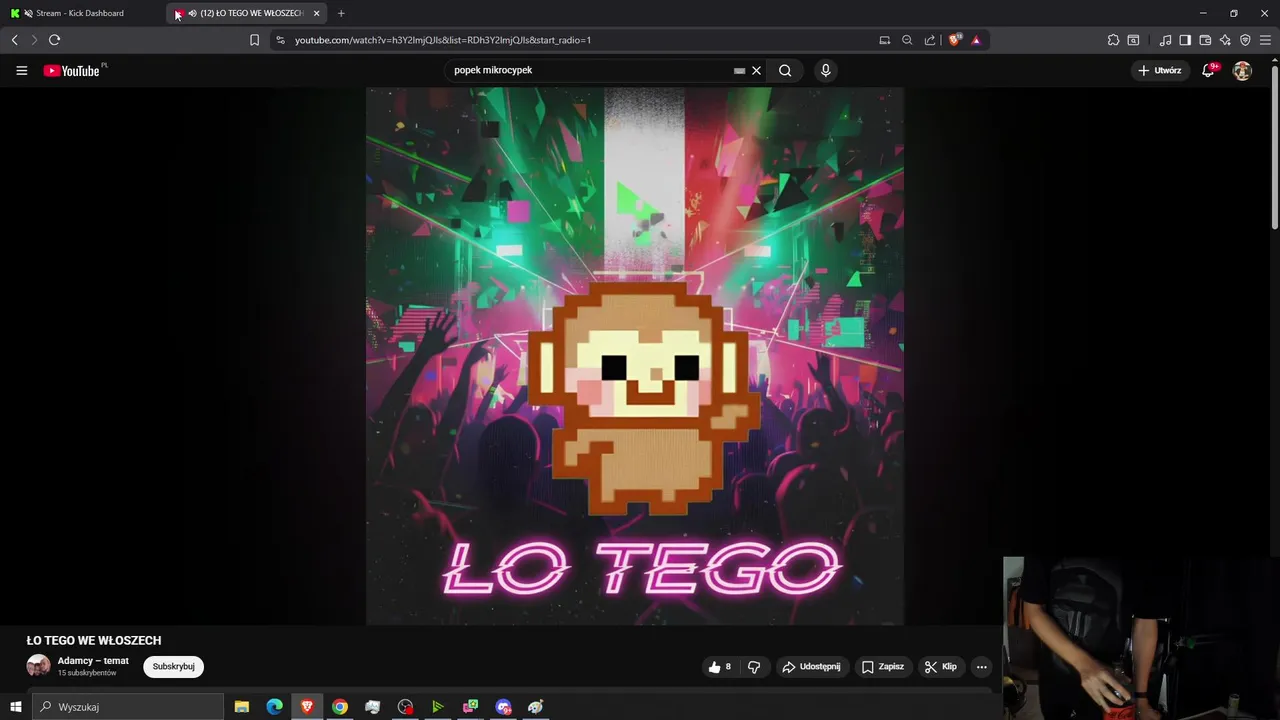Image resolution: width=1280 pixels, height=720 pixels.
Task: Toggle browser sidebar panel icon
Action: click(x=1185, y=40)
